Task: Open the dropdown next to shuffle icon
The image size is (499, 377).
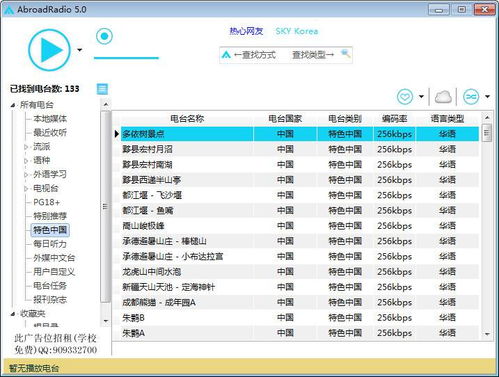Action: (x=487, y=97)
